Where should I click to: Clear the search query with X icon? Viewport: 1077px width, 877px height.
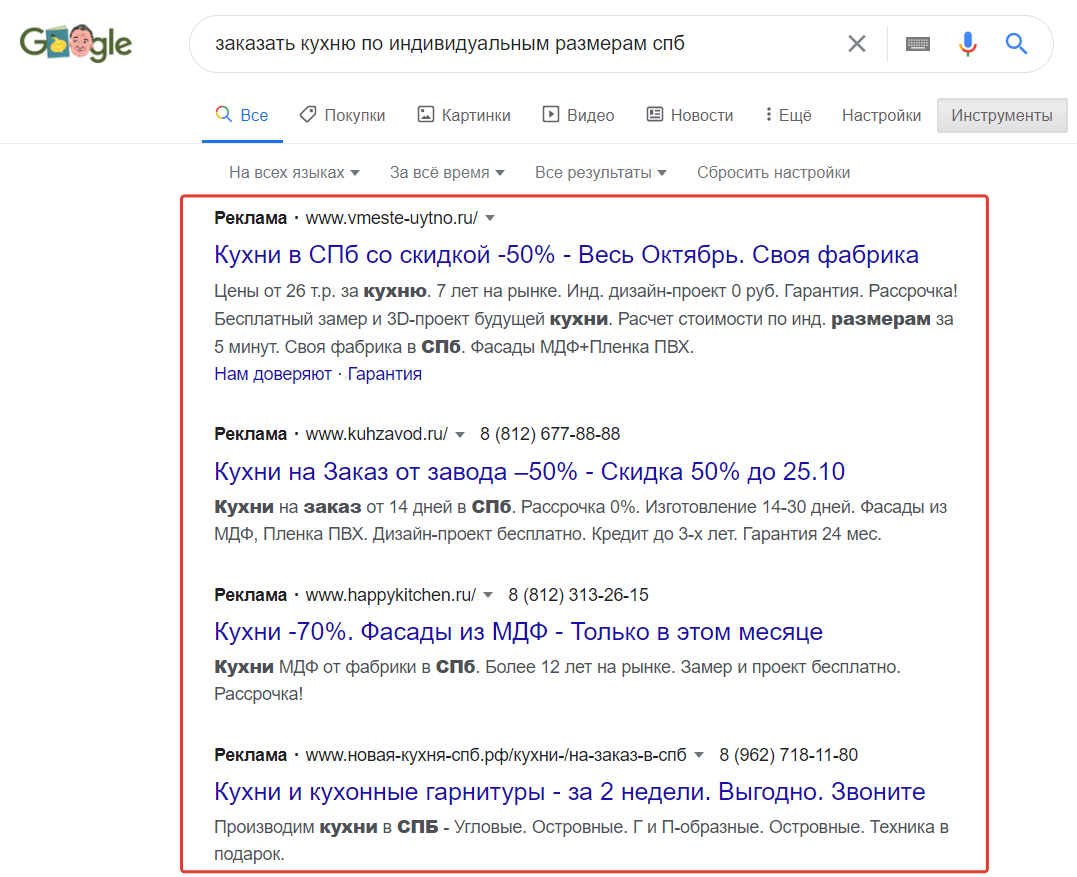[857, 44]
